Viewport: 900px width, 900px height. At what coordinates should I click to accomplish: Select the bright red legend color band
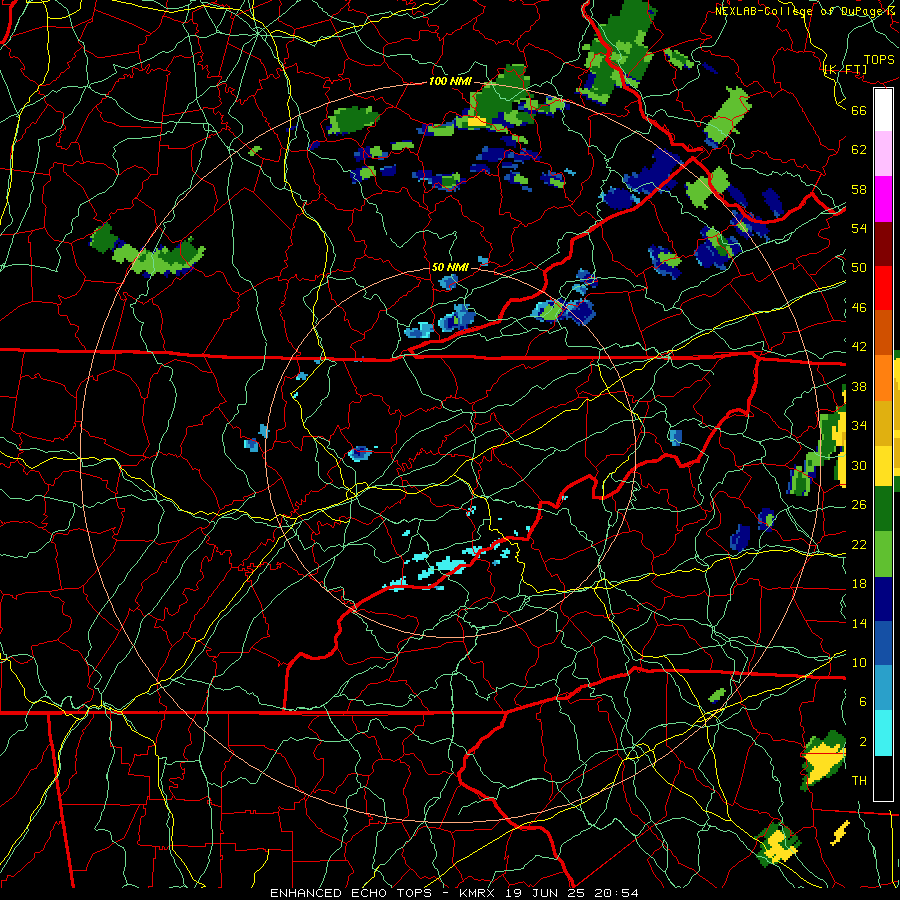(x=883, y=288)
